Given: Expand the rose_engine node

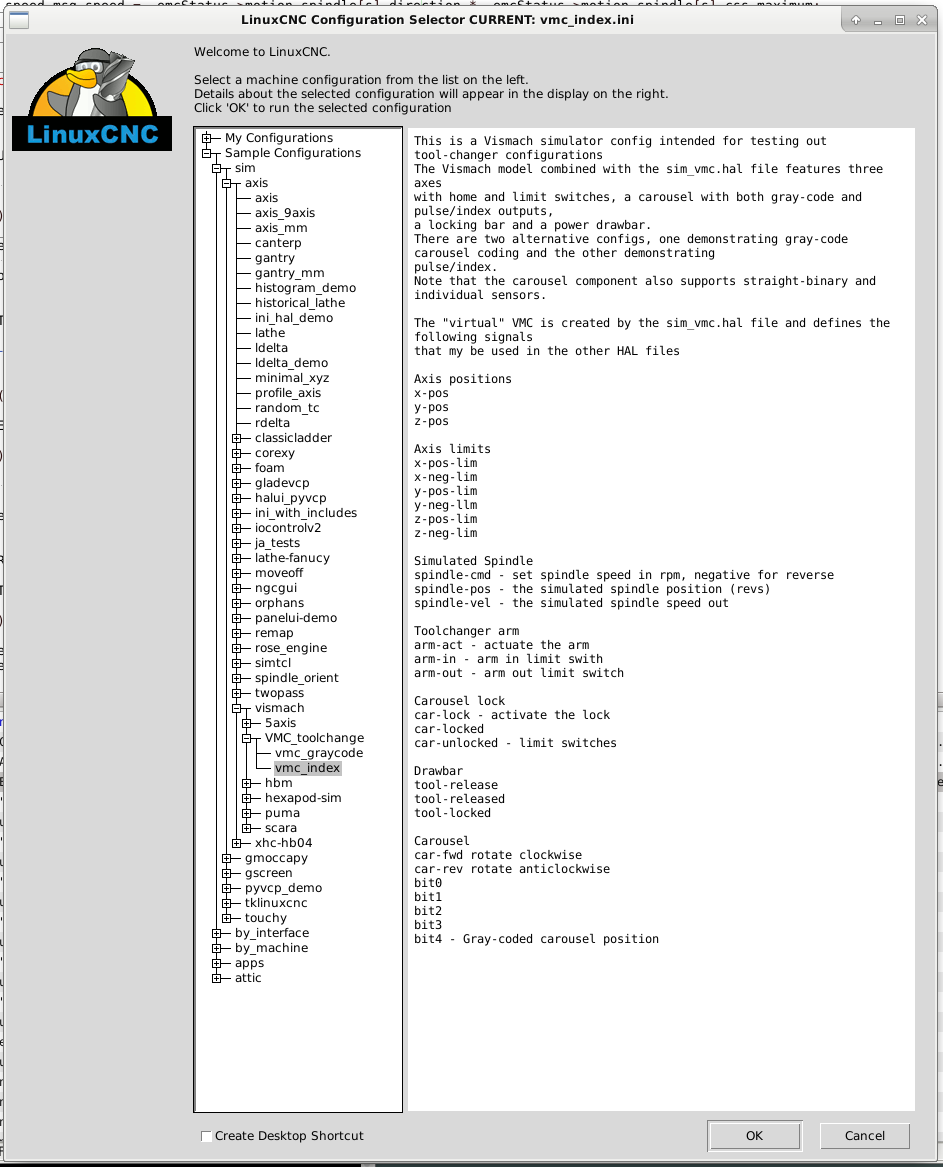Looking at the screenshot, I should 237,648.
